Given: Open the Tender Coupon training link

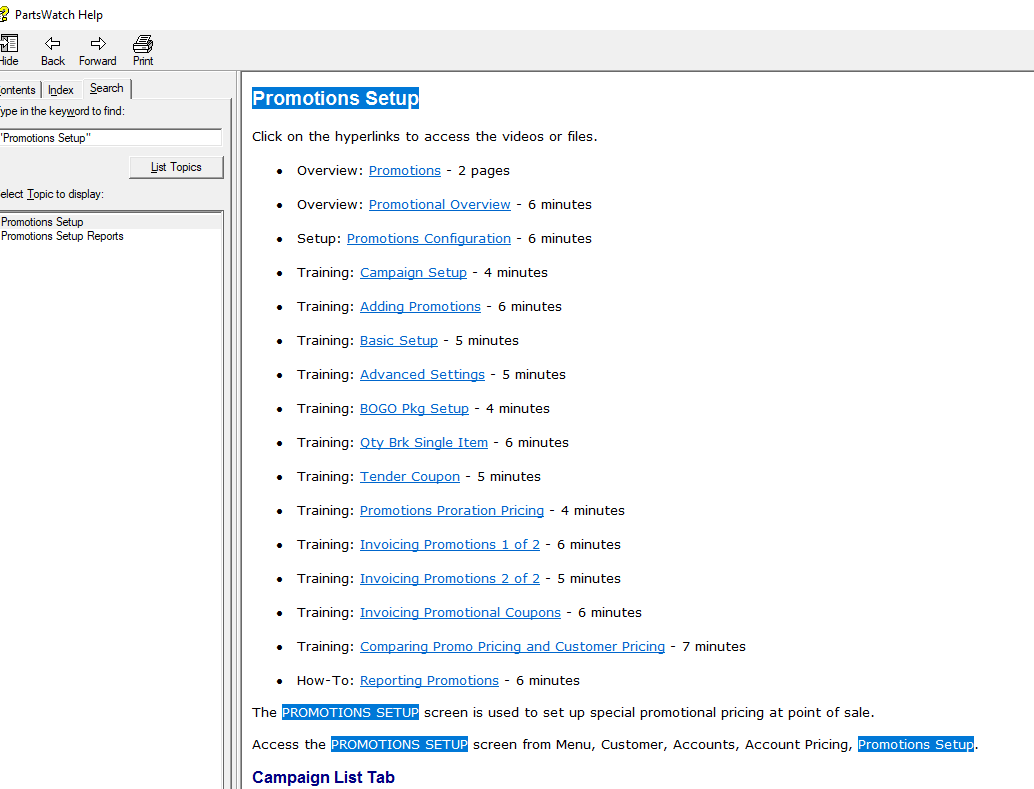Looking at the screenshot, I should pyautogui.click(x=410, y=476).
